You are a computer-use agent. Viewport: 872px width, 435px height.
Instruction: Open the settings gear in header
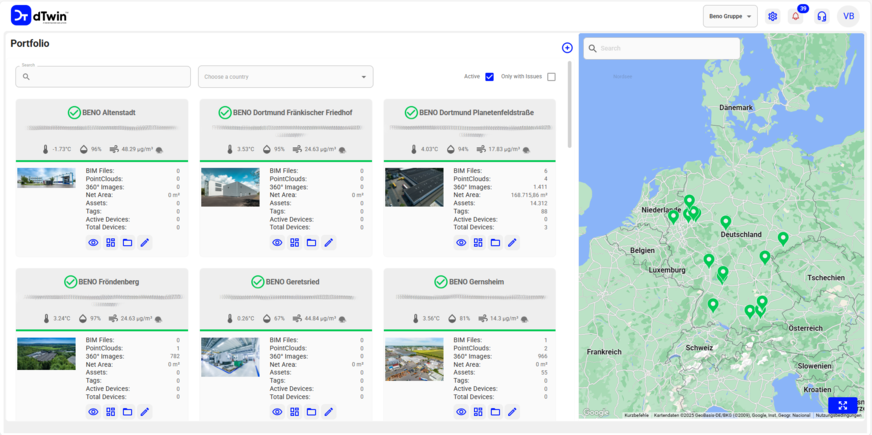tap(772, 16)
